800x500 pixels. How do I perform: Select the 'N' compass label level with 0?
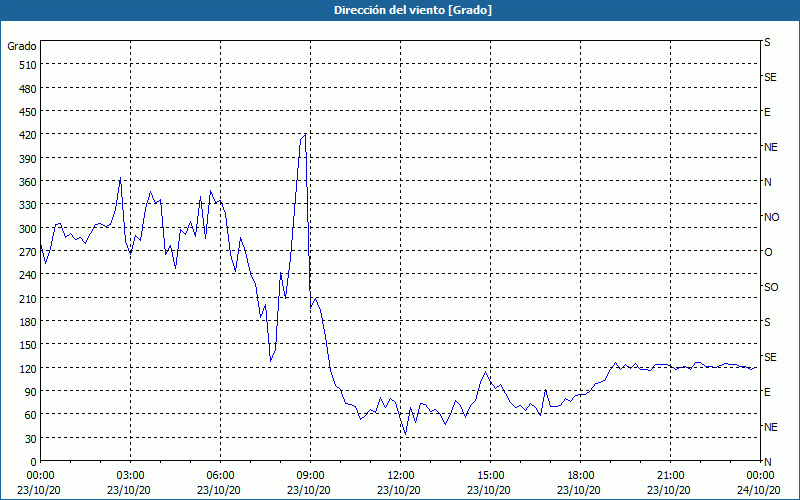(767, 462)
